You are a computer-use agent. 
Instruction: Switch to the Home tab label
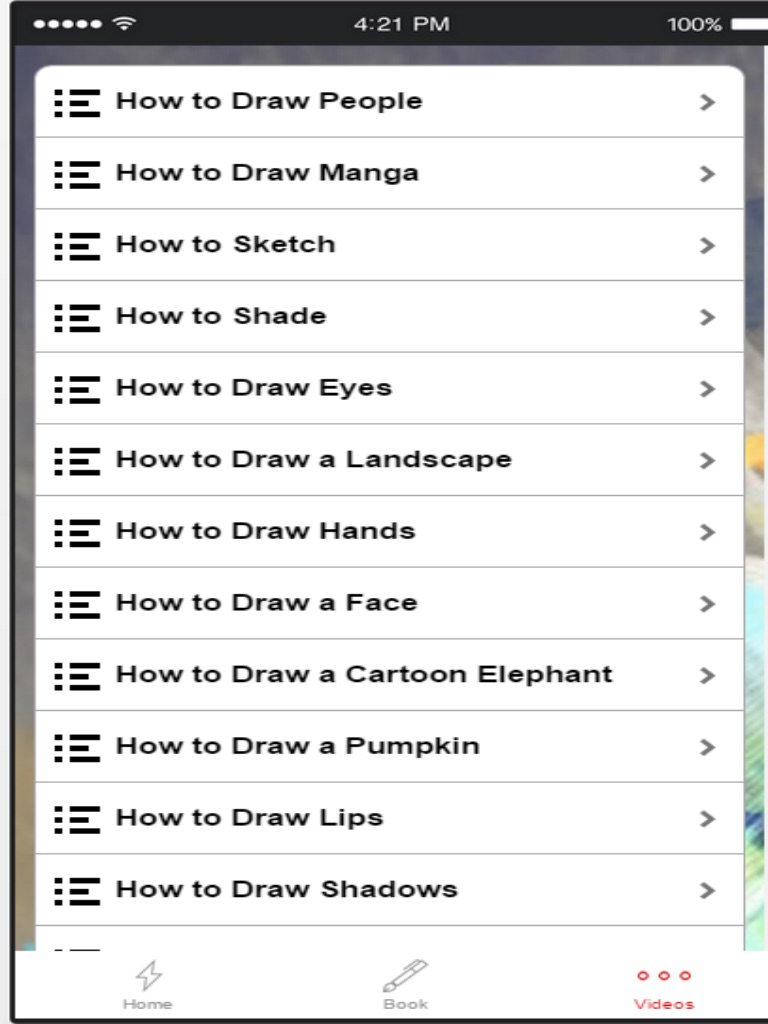[148, 1004]
